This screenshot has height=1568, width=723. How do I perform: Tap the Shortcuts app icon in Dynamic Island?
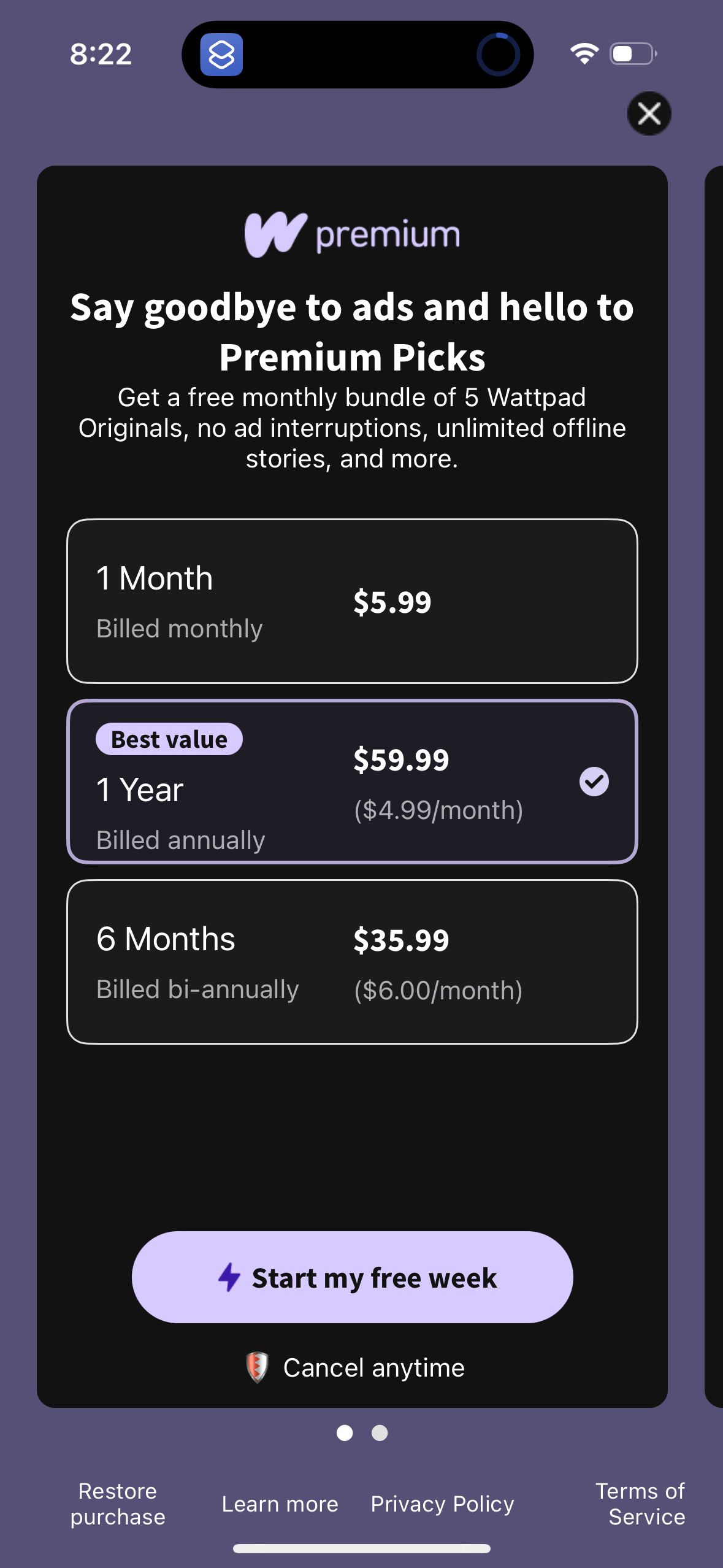click(x=221, y=55)
